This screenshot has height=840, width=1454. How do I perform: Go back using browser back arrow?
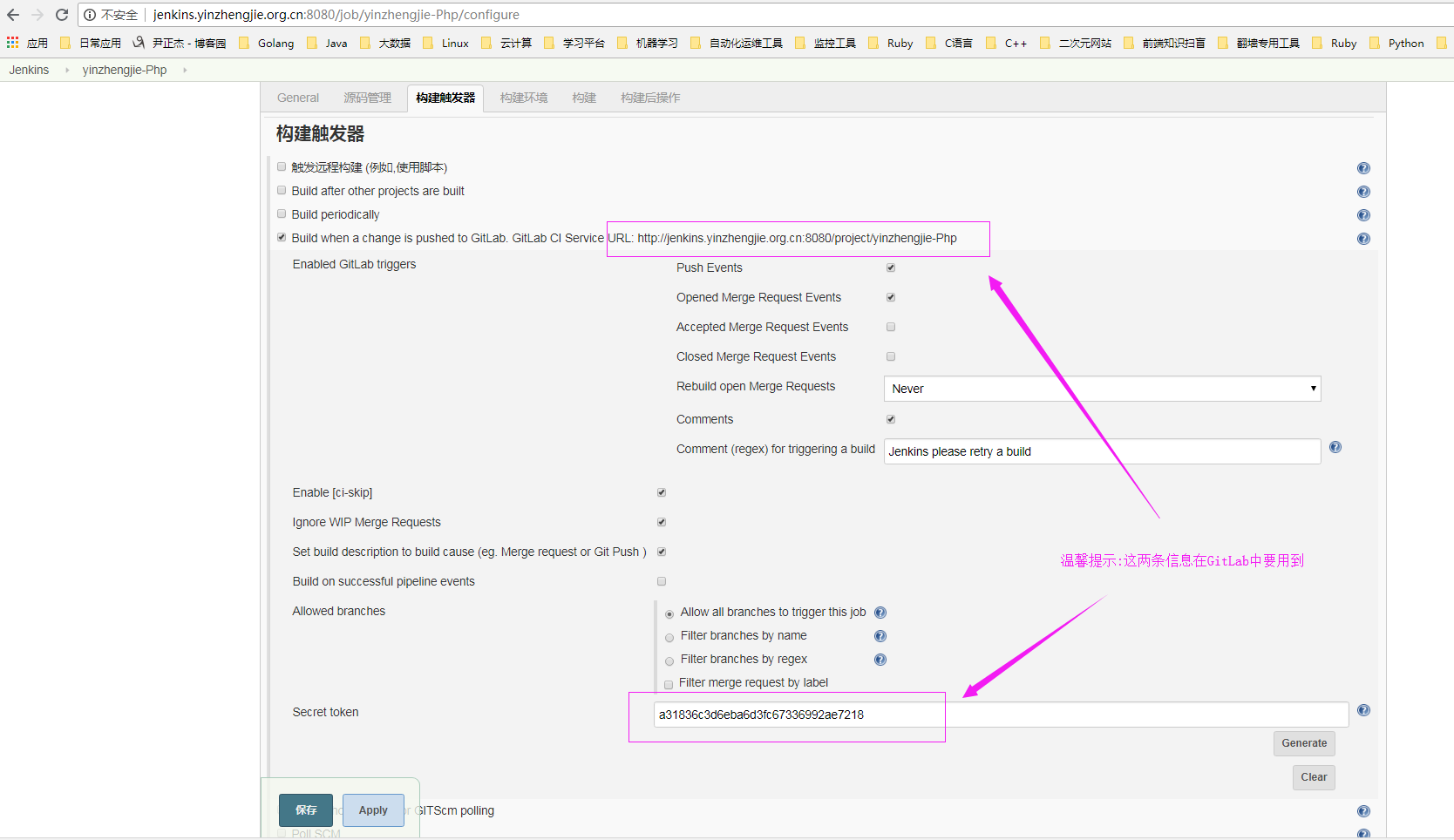(13, 15)
